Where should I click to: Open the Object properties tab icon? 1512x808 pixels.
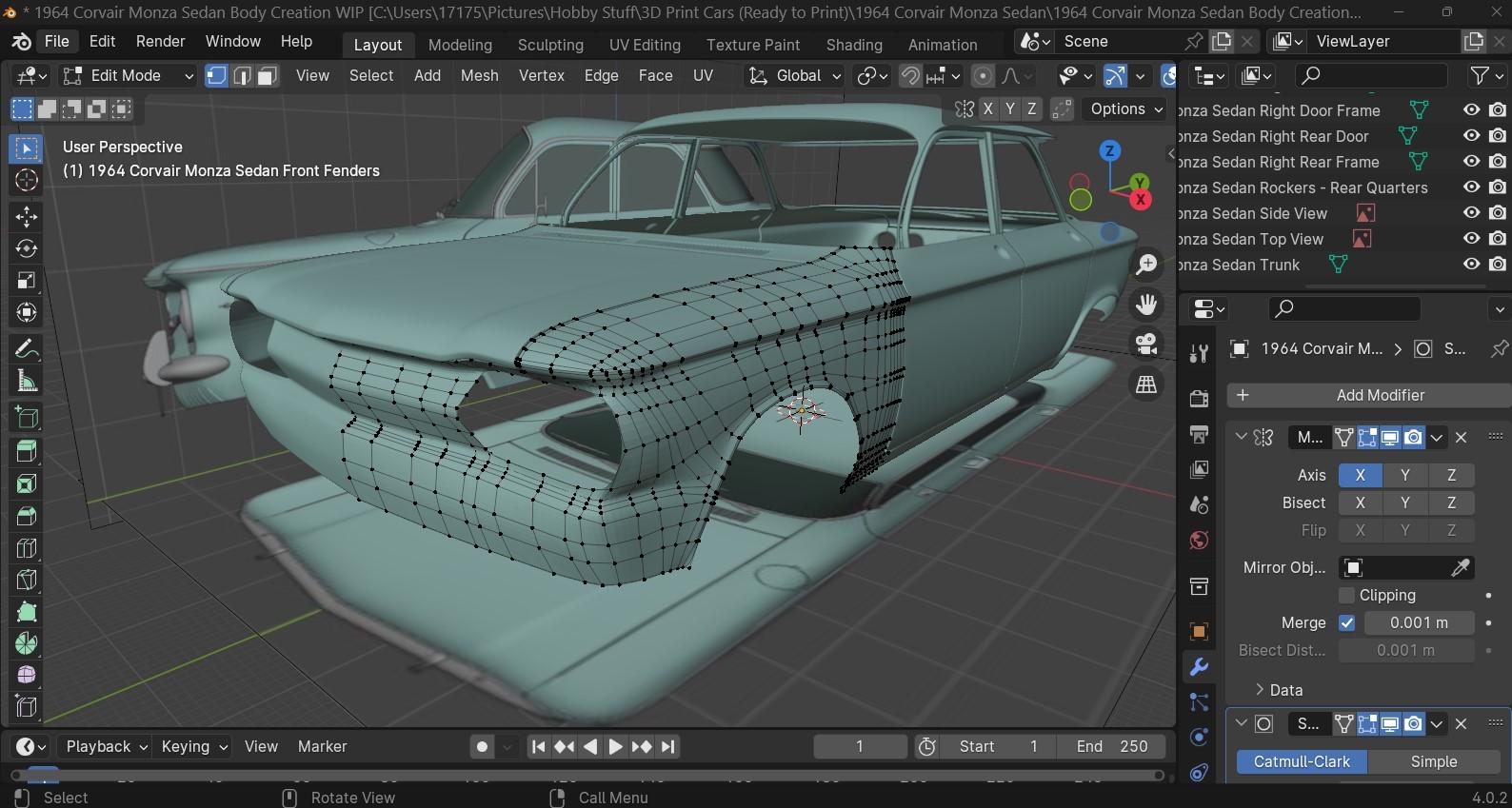1200,631
